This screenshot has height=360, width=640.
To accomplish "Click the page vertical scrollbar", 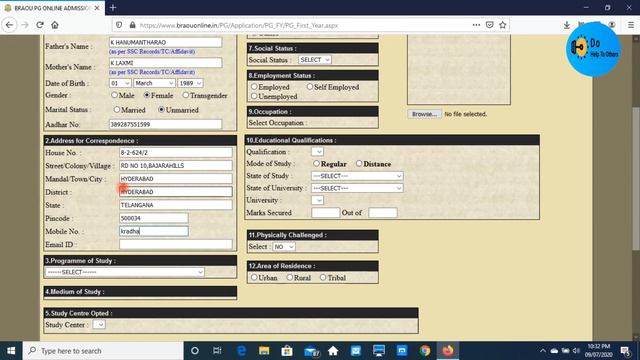I will click(x=636, y=180).
